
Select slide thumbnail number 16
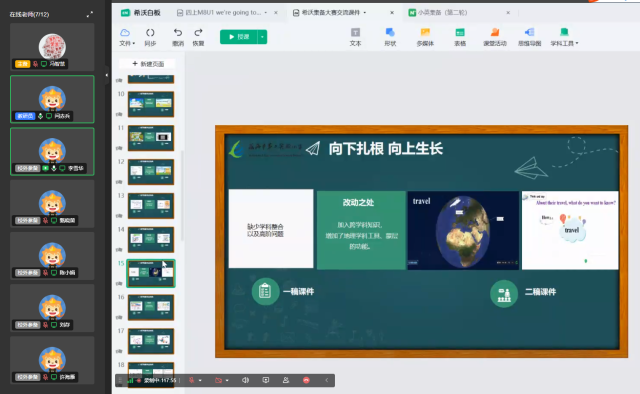(x=151, y=307)
